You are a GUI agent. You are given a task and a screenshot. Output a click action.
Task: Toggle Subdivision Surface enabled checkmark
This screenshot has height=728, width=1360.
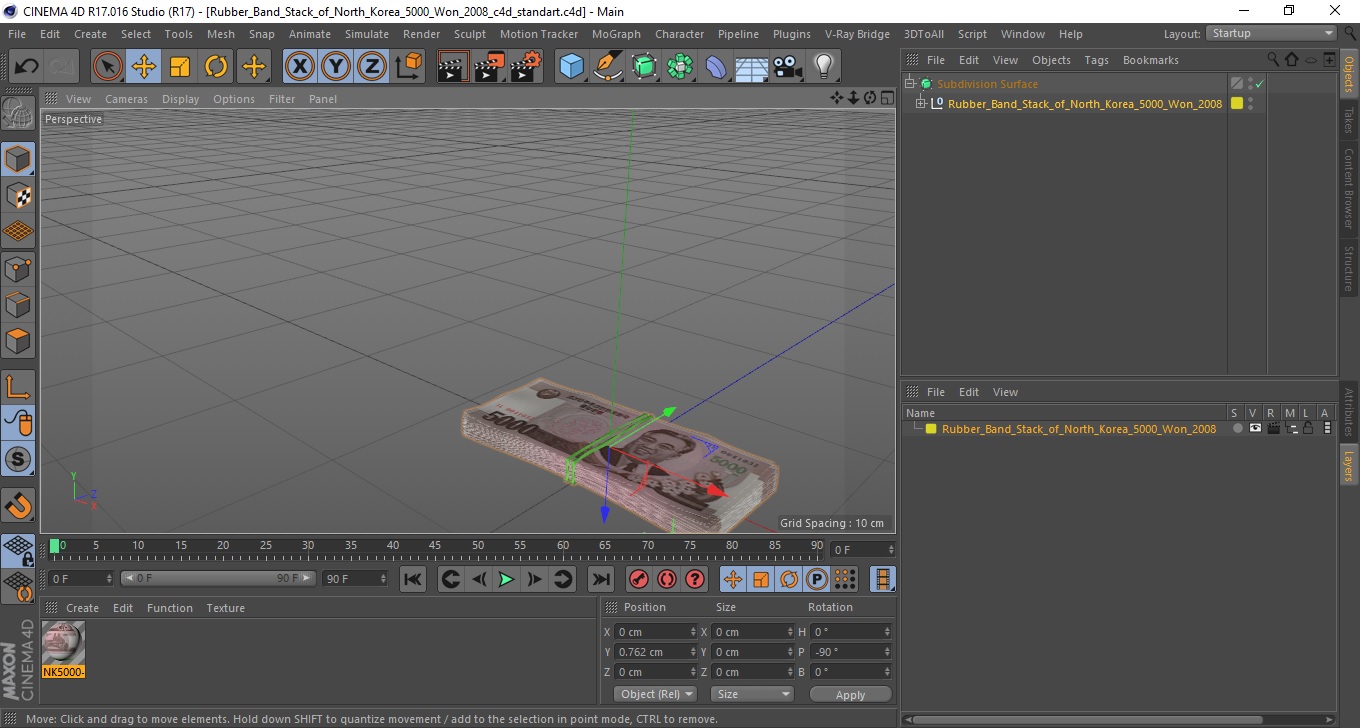tap(1260, 84)
